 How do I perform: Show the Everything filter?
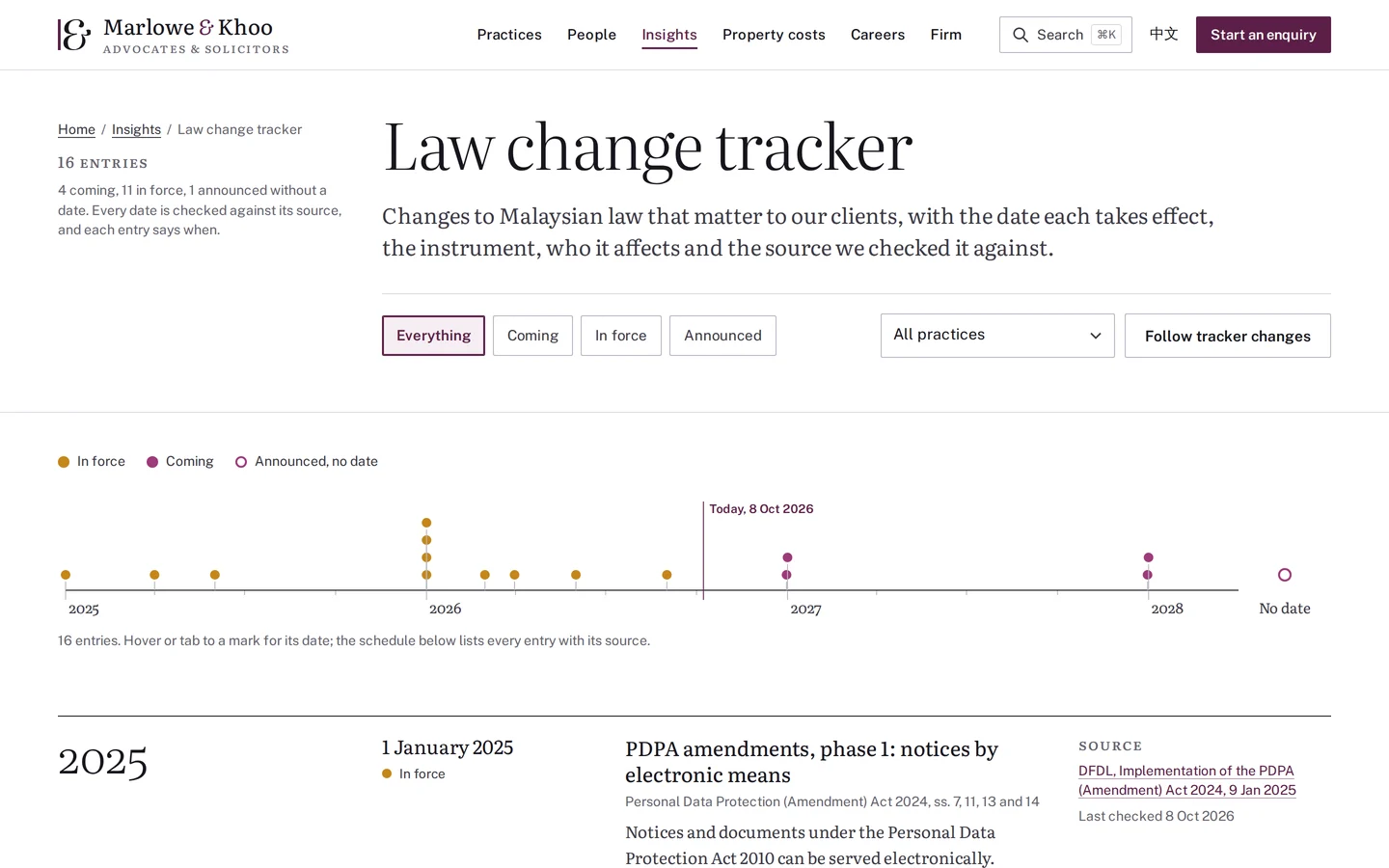(x=433, y=336)
